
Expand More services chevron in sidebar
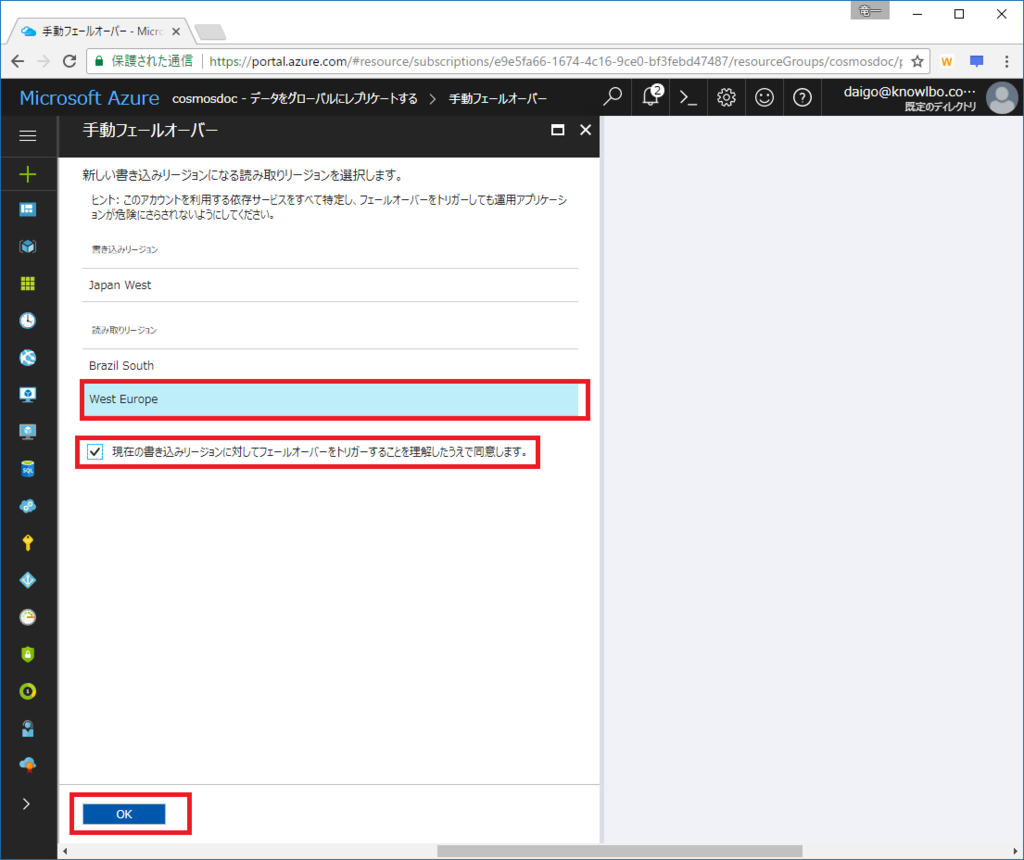point(26,804)
